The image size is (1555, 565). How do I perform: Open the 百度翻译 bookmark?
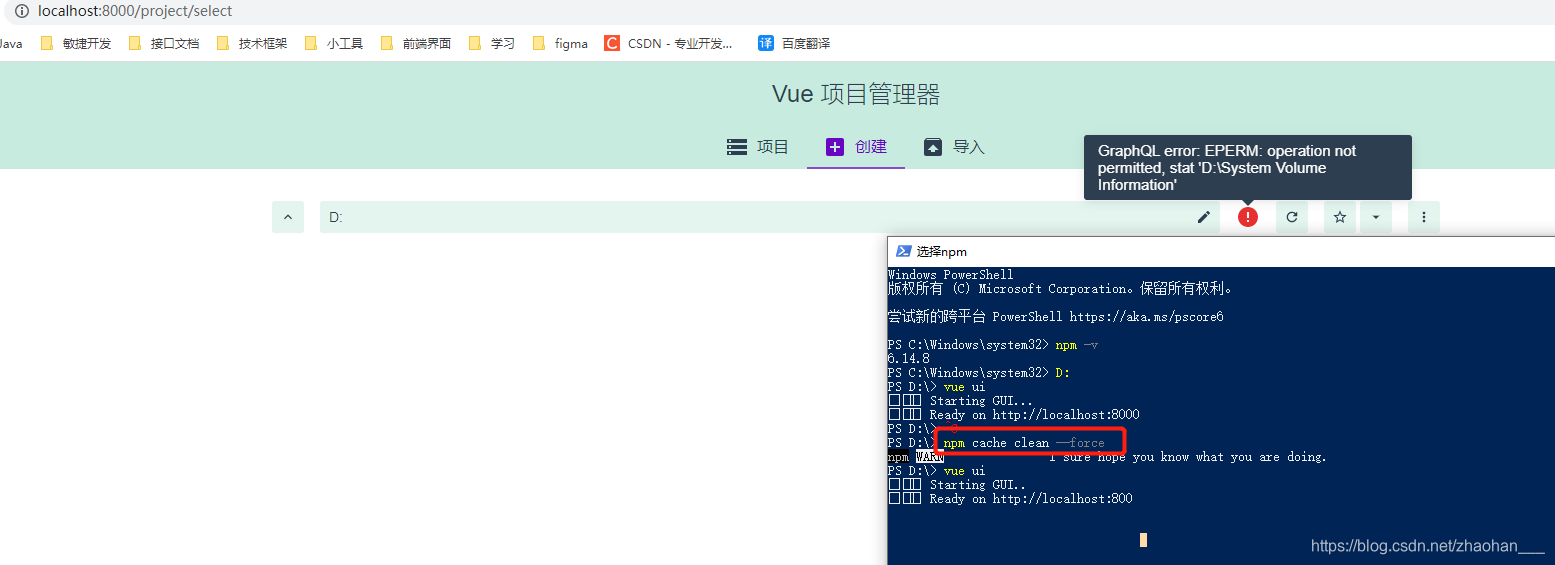tap(794, 43)
